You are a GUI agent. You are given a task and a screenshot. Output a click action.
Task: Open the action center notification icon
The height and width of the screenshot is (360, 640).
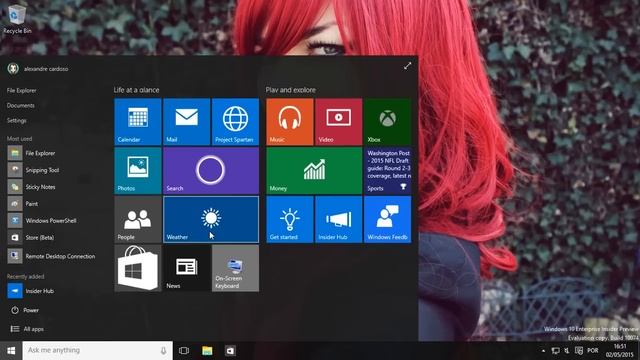[579, 351]
